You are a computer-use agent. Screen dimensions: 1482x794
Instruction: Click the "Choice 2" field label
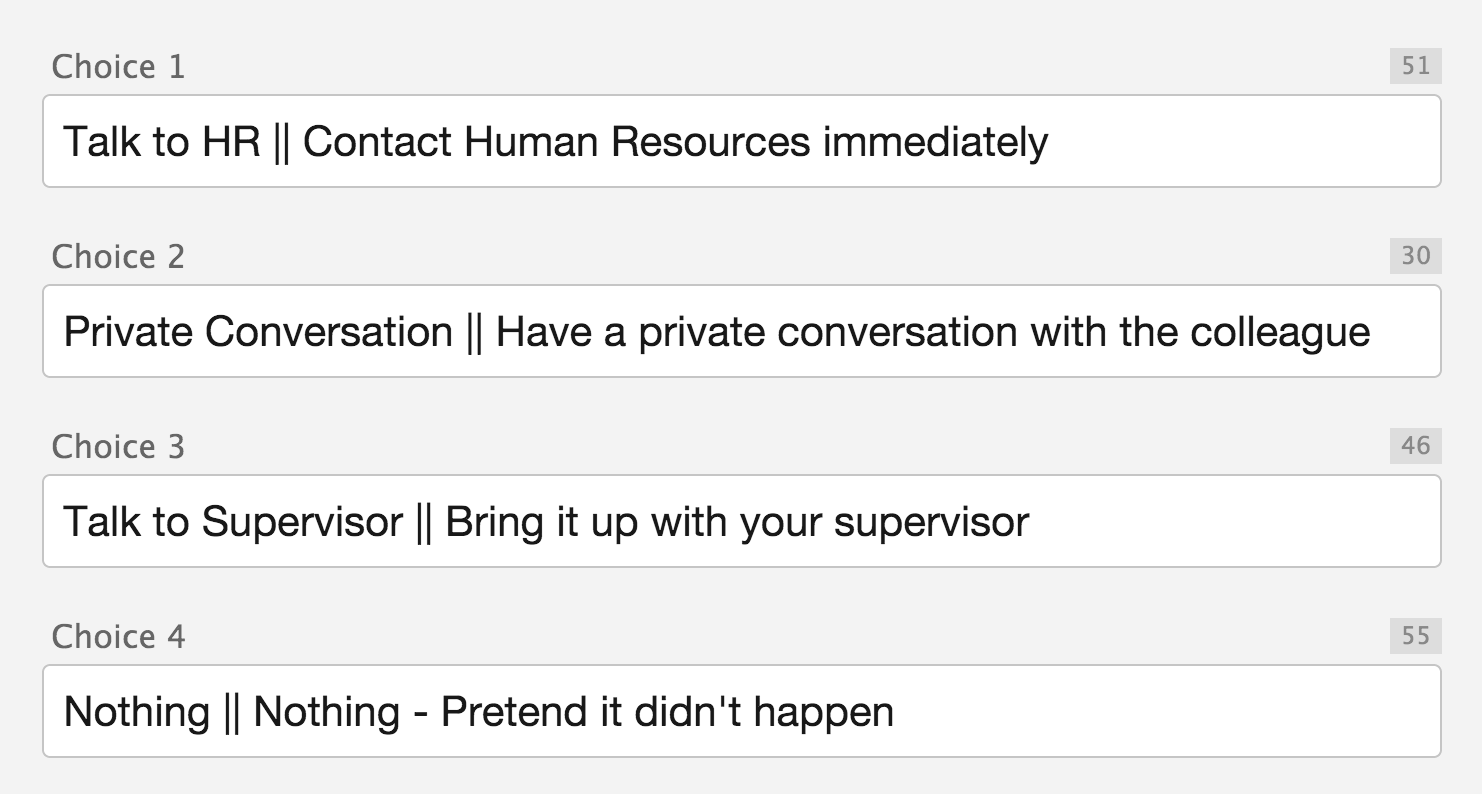(118, 257)
